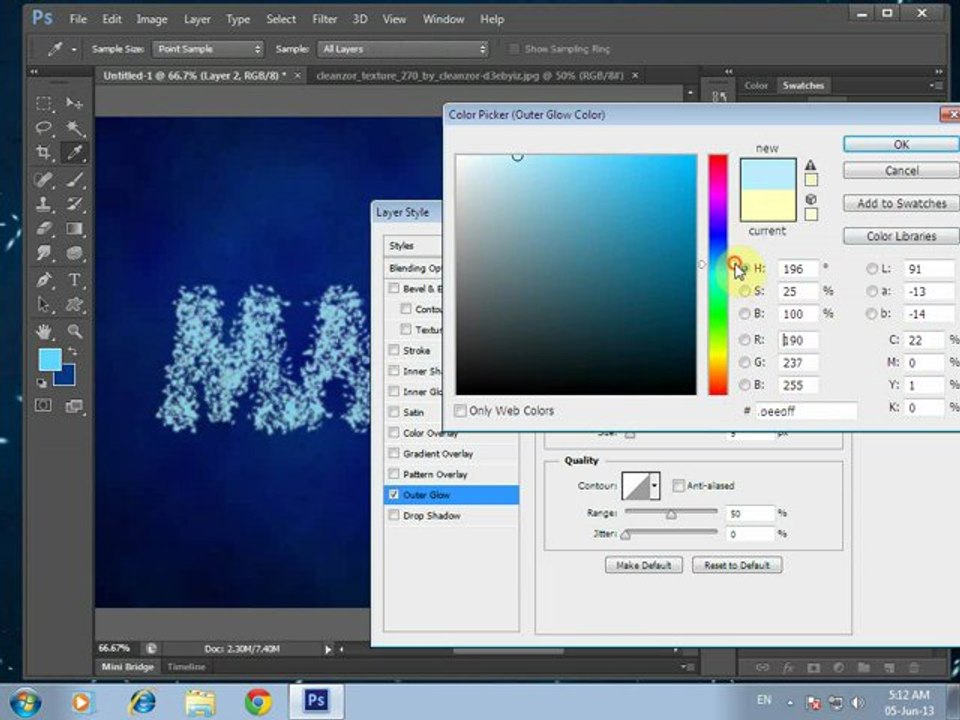This screenshot has width=960, height=720.
Task: Select the Clone Stamp tool
Action: click(43, 204)
